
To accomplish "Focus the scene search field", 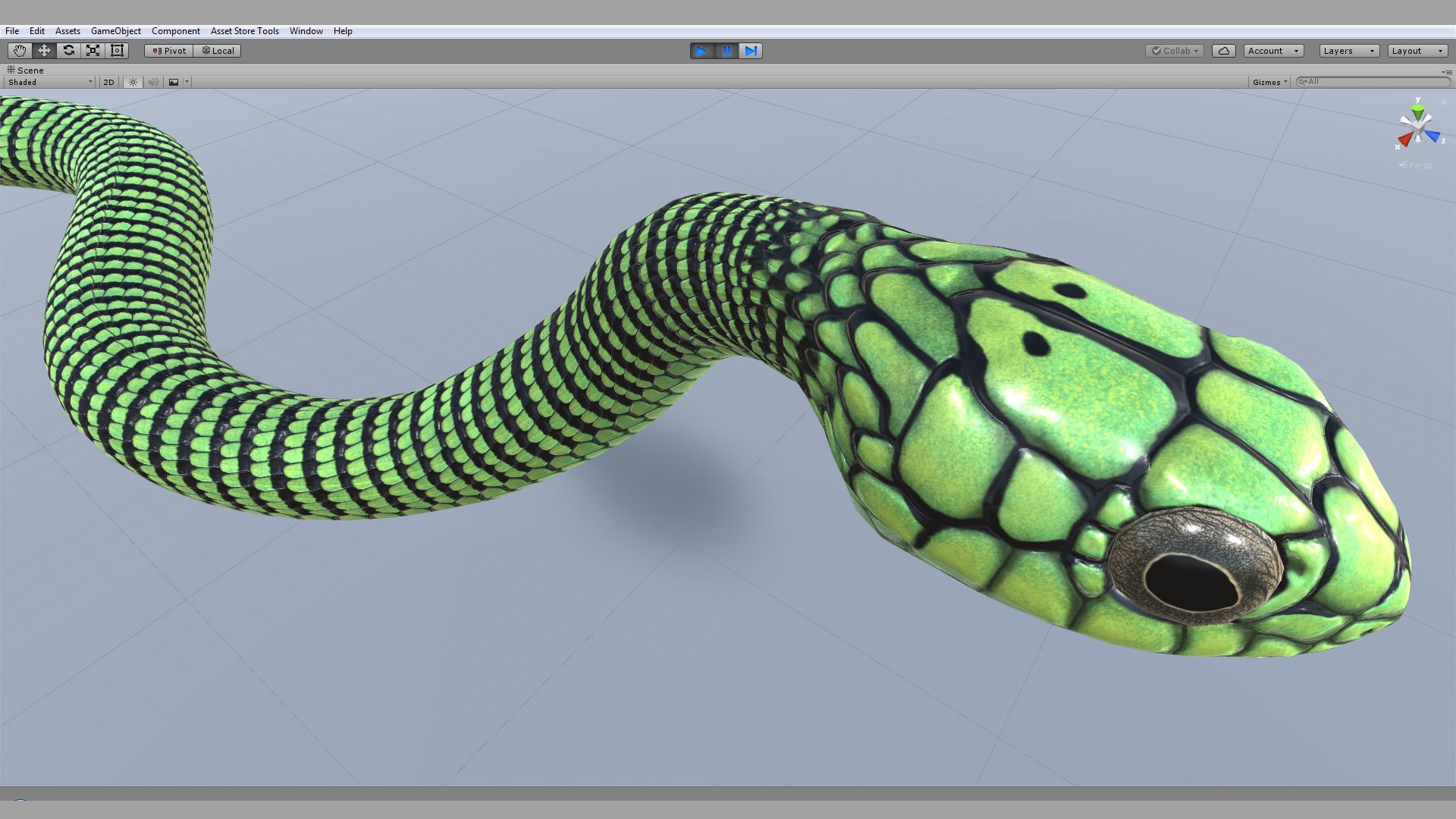I will pyautogui.click(x=1373, y=82).
